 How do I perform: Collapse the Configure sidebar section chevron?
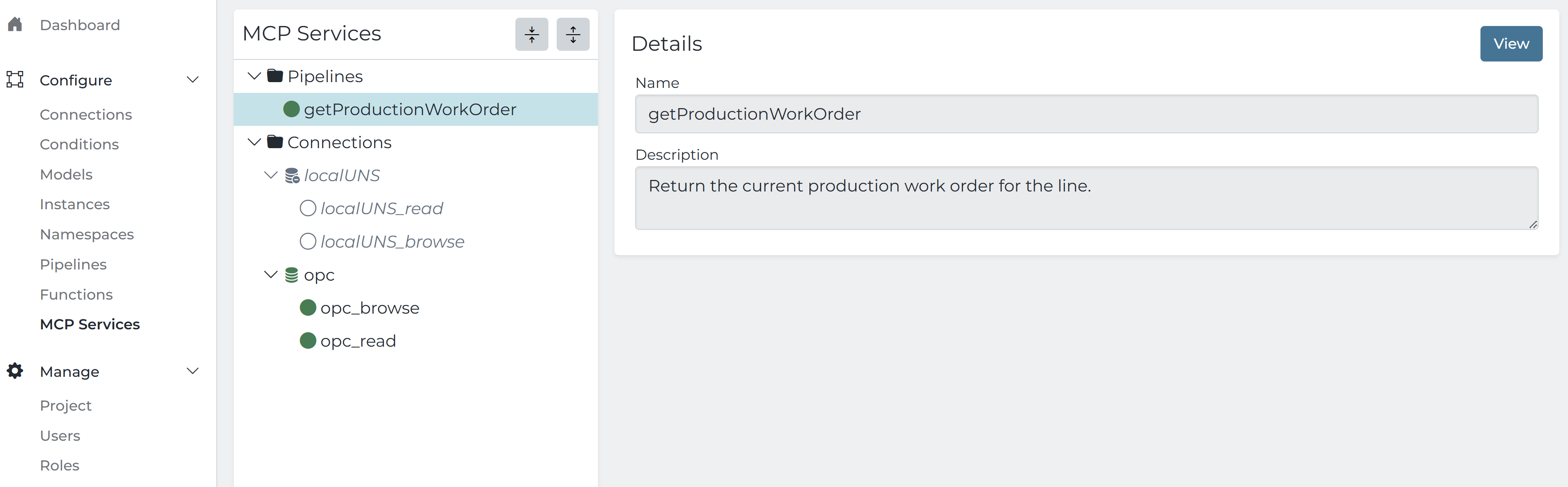click(192, 80)
